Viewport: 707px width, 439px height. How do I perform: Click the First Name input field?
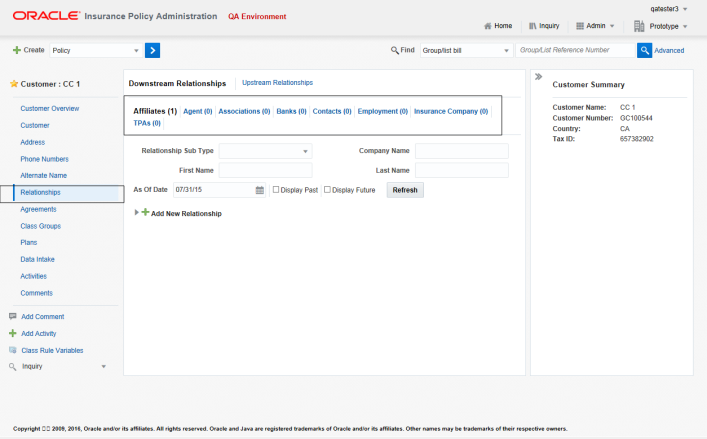(x=265, y=170)
